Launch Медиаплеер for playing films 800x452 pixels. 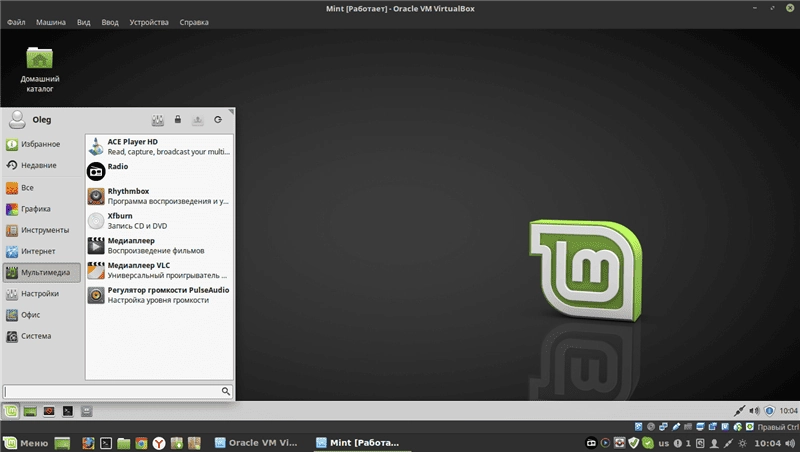pyautogui.click(x=159, y=245)
